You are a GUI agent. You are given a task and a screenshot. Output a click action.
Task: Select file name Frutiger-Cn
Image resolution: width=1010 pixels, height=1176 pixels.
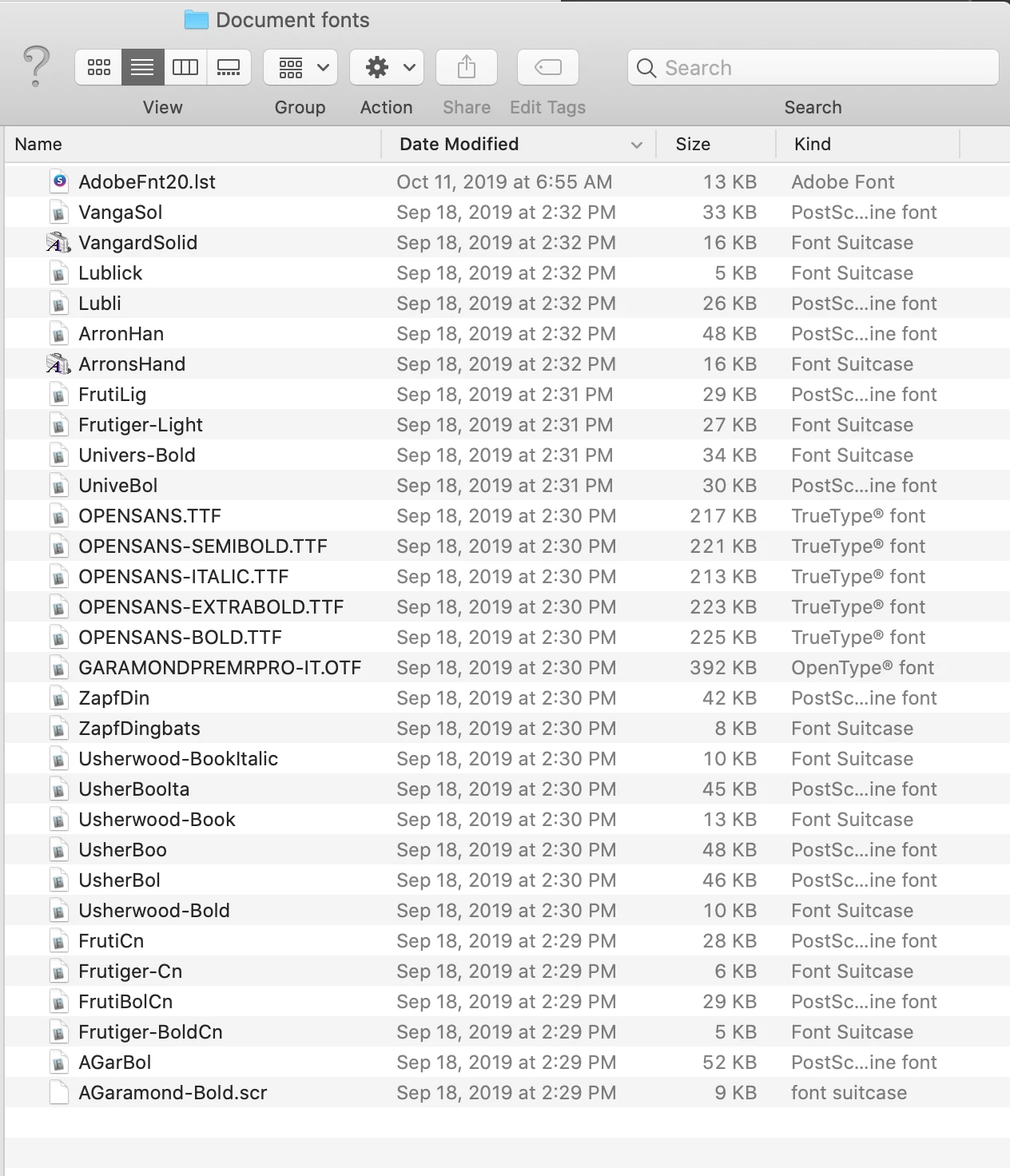[130, 971]
